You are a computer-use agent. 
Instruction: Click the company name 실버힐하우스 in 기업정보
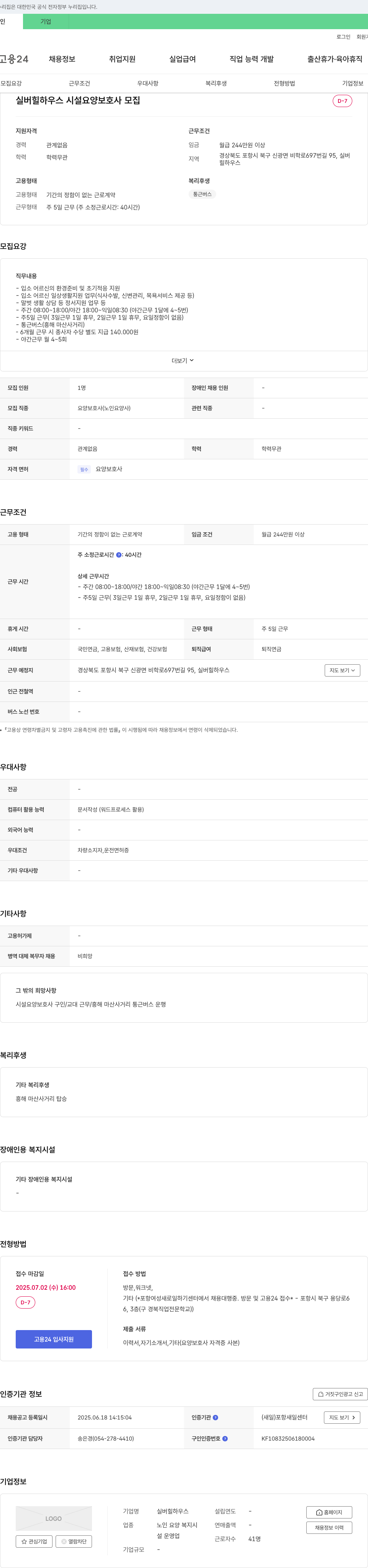pyautogui.click(x=173, y=1511)
